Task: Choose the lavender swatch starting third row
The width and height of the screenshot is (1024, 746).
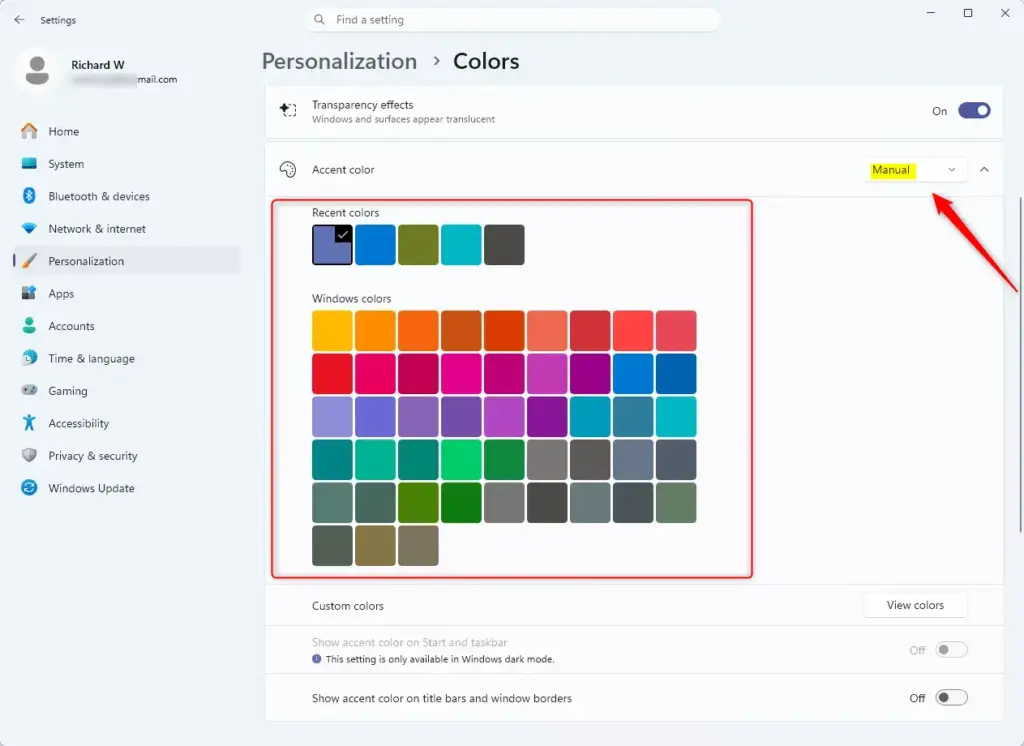Action: pyautogui.click(x=332, y=417)
